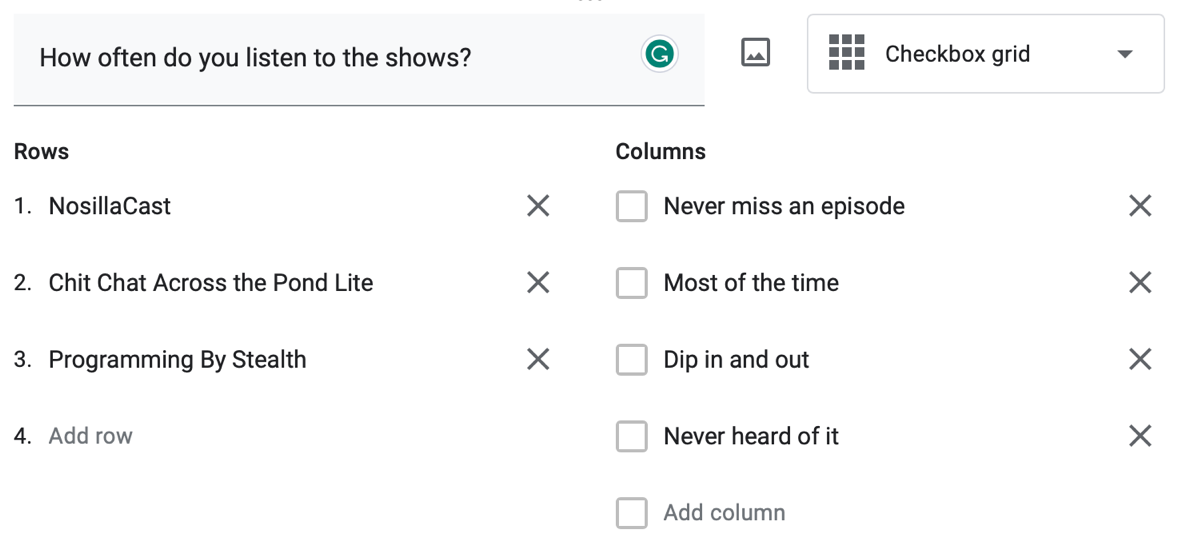The image size is (1198, 558).
Task: Click the add image icon
Action: click(x=755, y=53)
